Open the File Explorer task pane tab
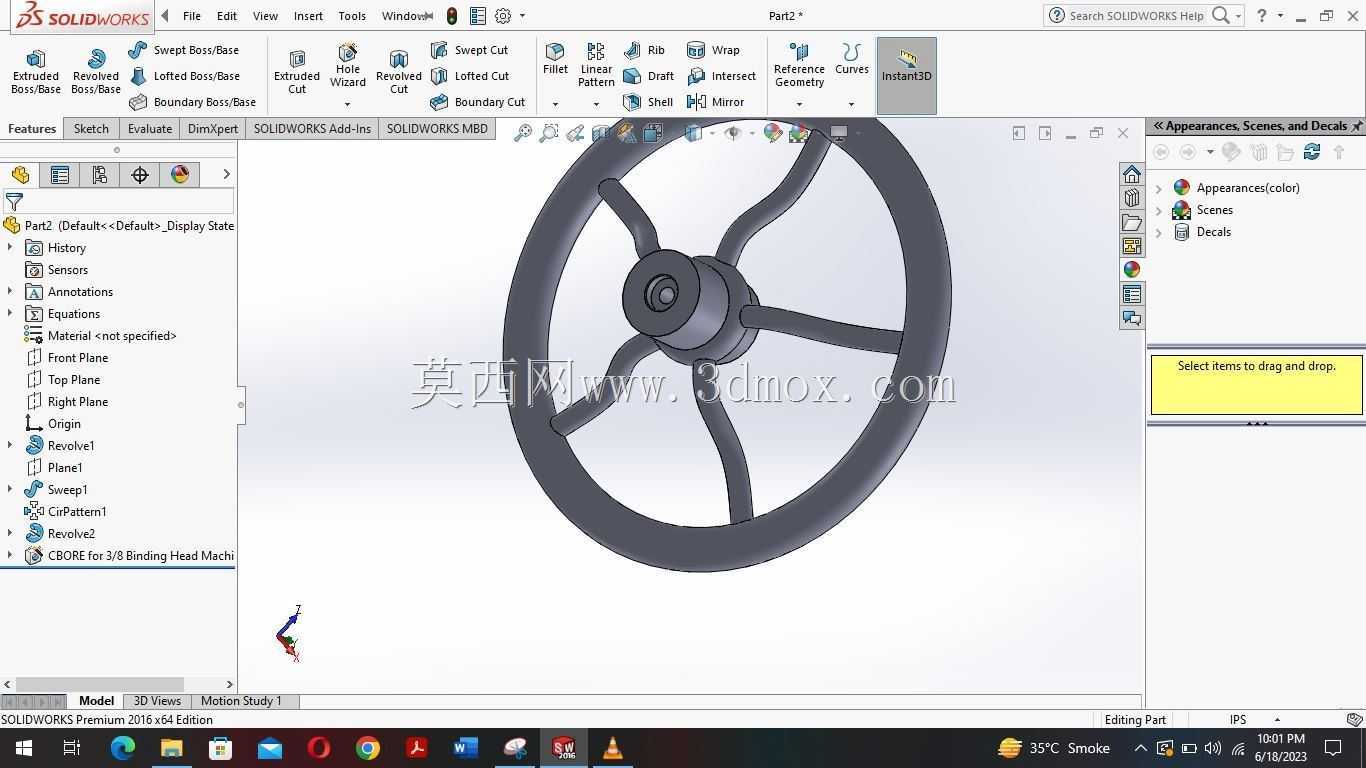Viewport: 1366px width, 768px height. 1132,222
